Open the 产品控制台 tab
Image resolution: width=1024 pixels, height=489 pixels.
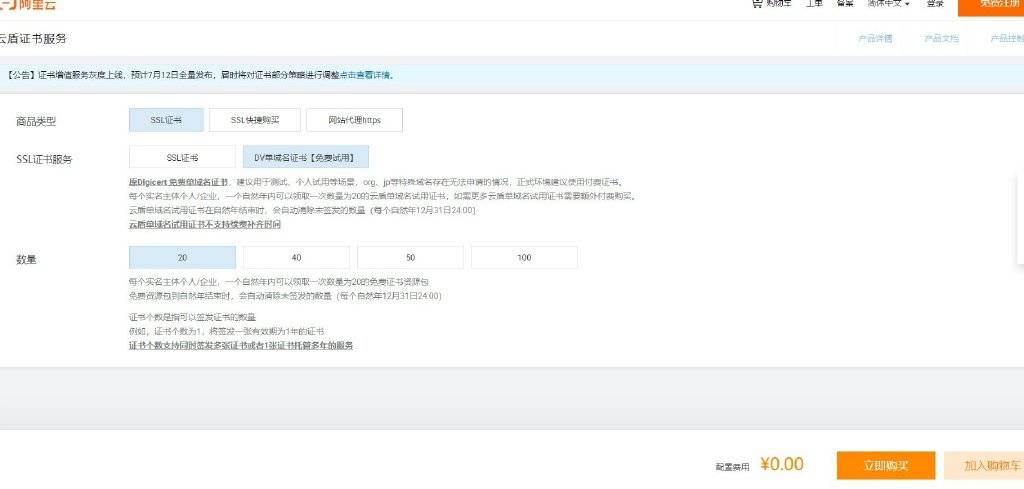point(1007,39)
